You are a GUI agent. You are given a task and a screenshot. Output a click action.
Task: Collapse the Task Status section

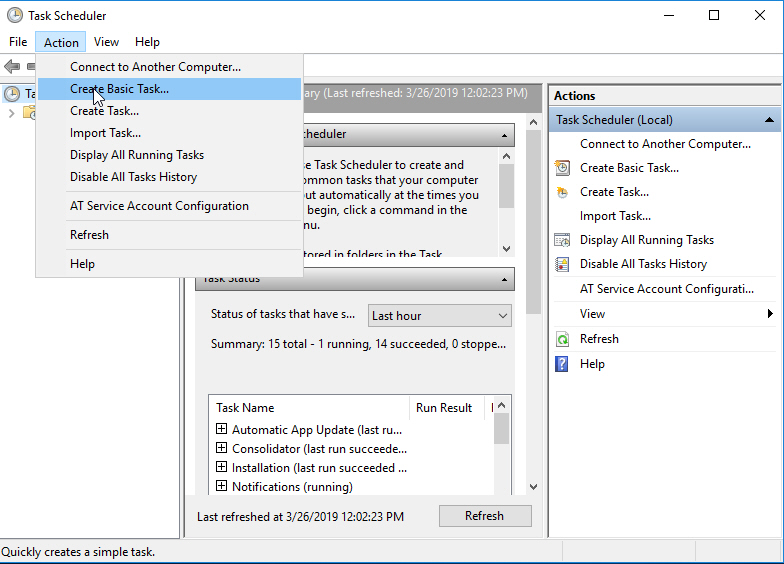[x=505, y=279]
